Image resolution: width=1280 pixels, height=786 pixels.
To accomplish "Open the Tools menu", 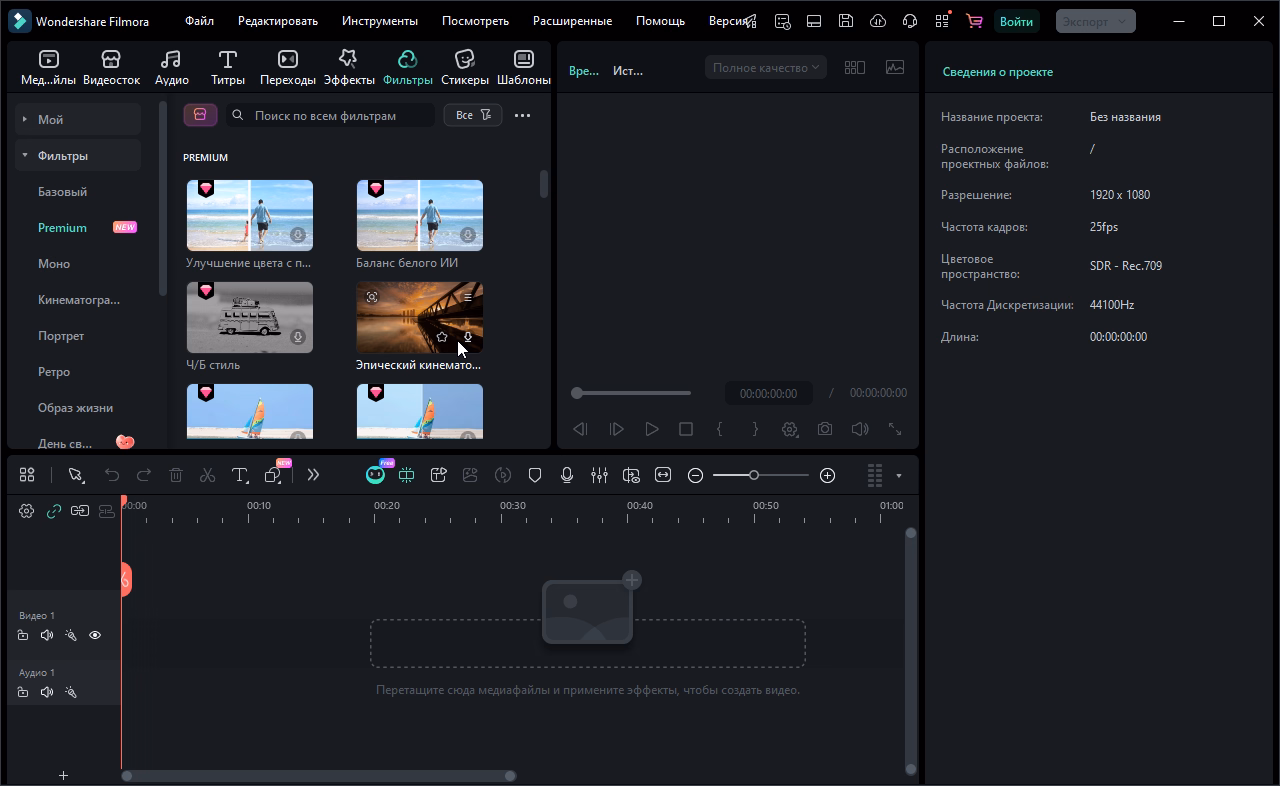I will pyautogui.click(x=379, y=21).
